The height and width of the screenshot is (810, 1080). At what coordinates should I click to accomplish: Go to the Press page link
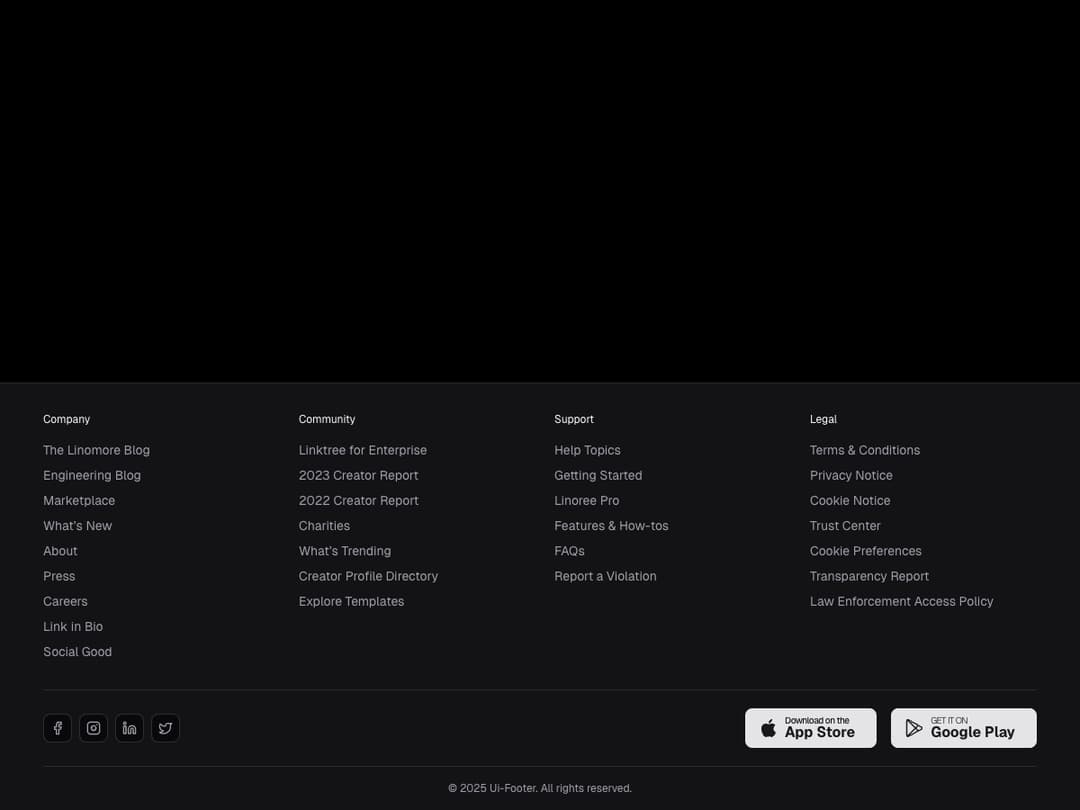point(59,576)
